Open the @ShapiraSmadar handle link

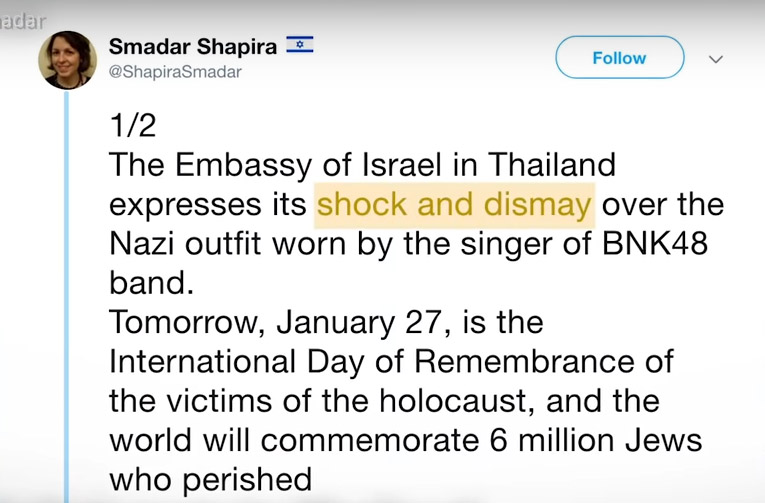coord(174,72)
